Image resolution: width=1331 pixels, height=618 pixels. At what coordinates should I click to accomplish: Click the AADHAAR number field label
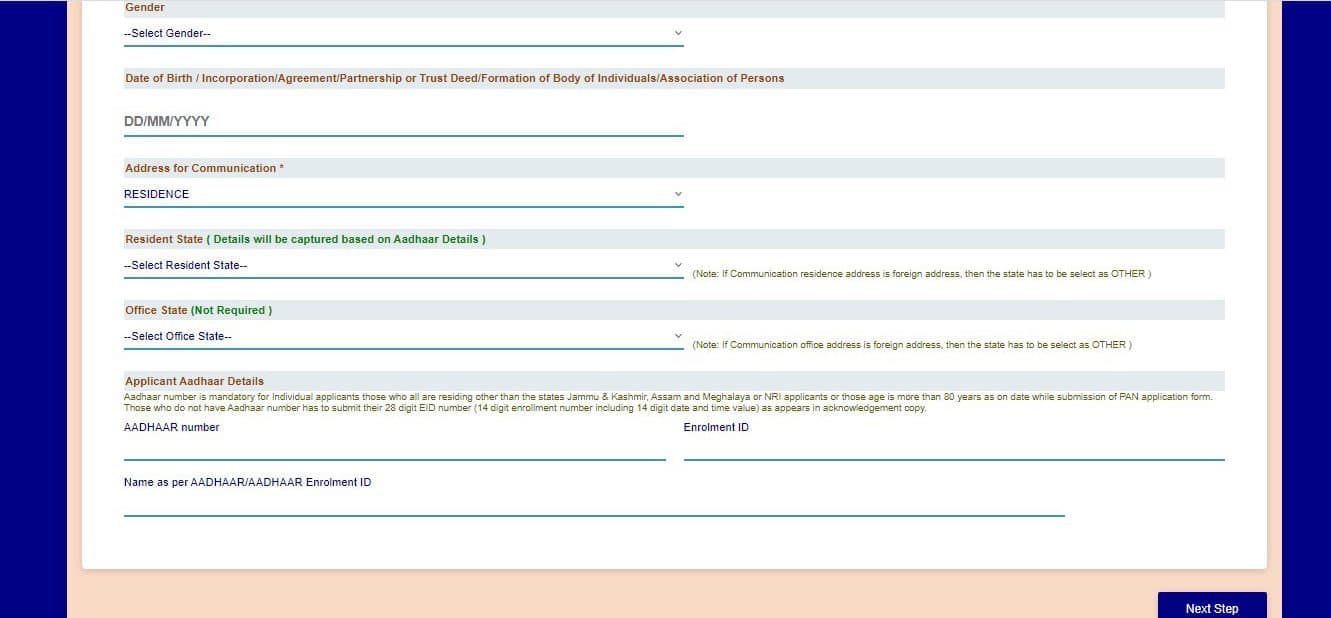[x=171, y=427]
